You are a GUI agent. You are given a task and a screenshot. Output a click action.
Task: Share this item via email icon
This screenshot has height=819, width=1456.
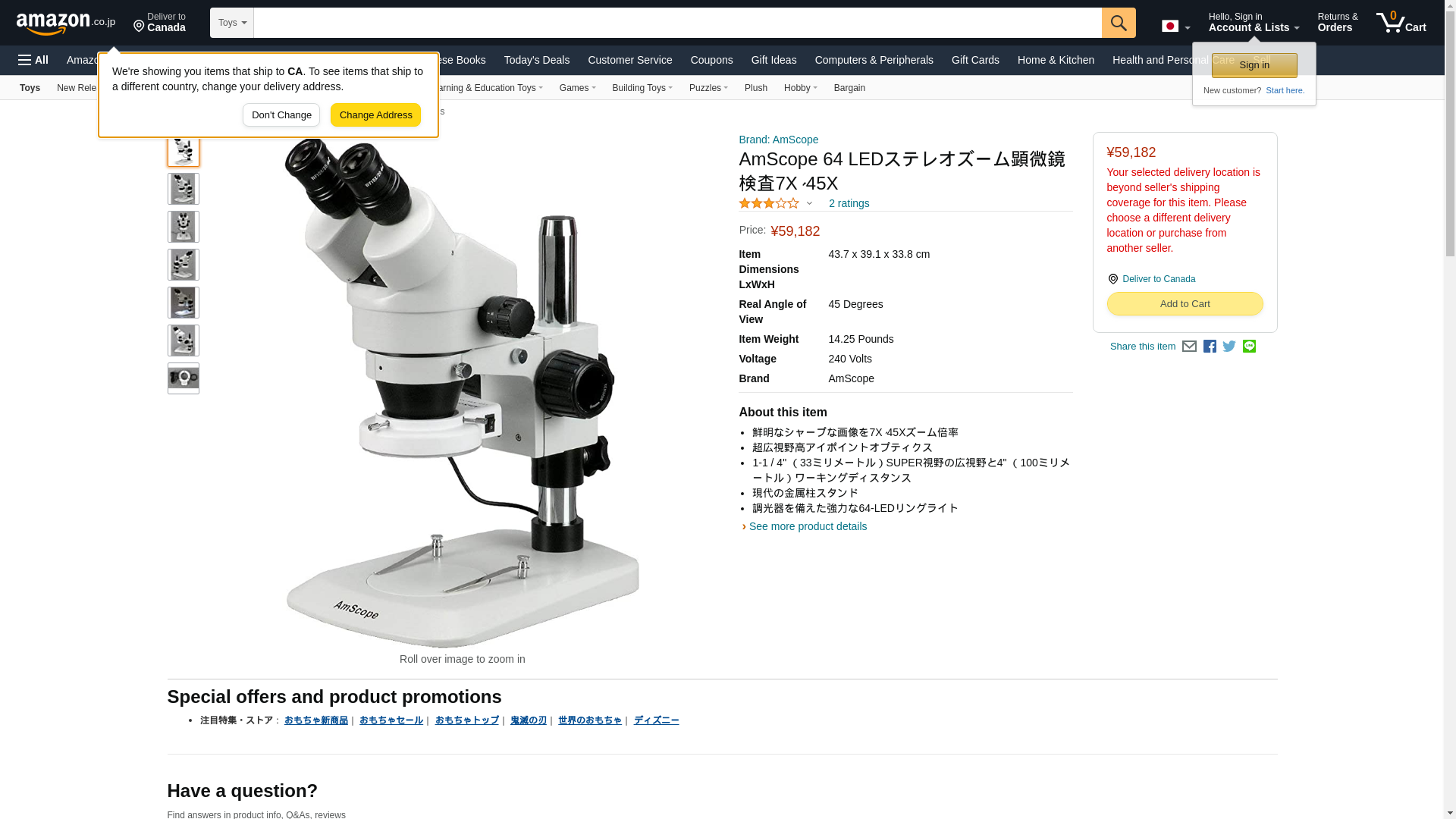click(x=1189, y=347)
